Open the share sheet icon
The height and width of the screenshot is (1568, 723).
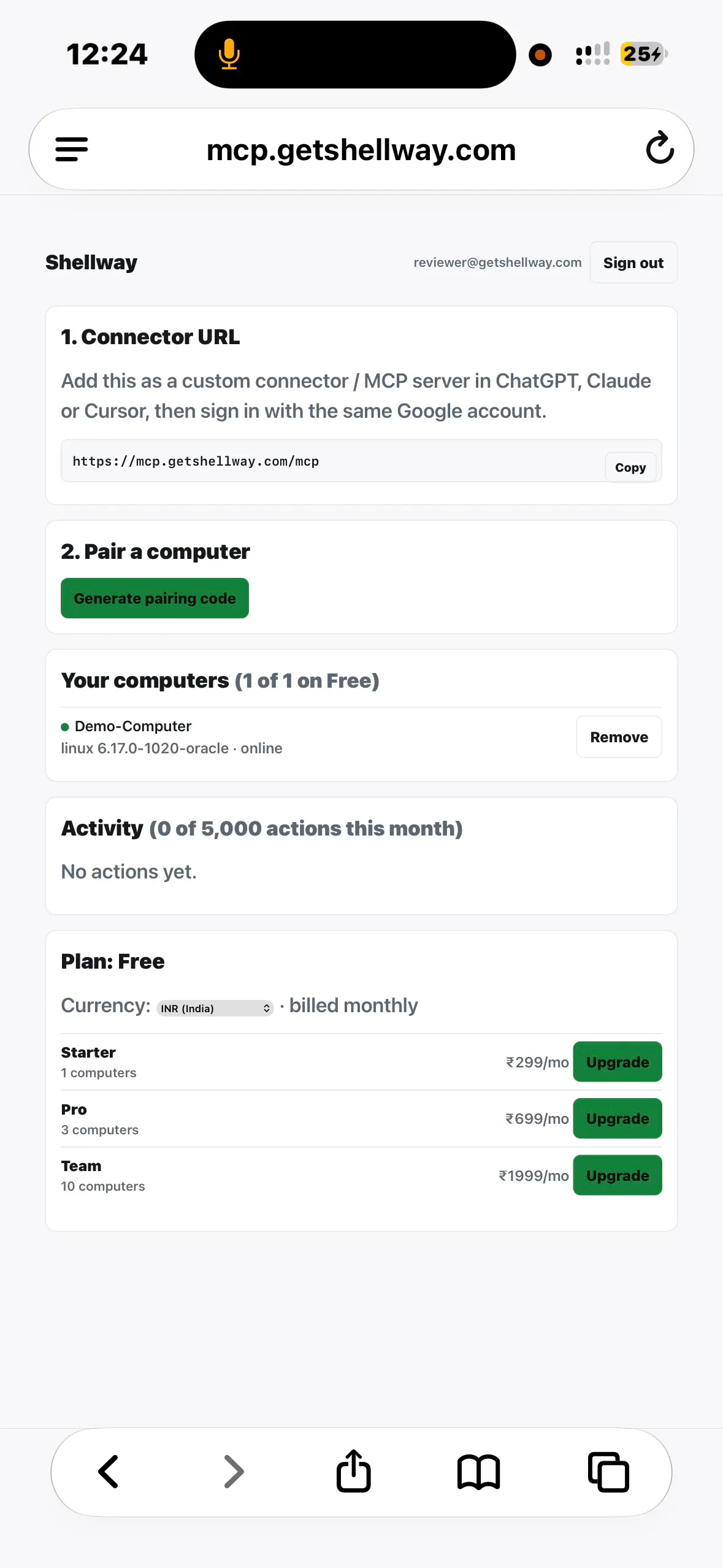[354, 1470]
